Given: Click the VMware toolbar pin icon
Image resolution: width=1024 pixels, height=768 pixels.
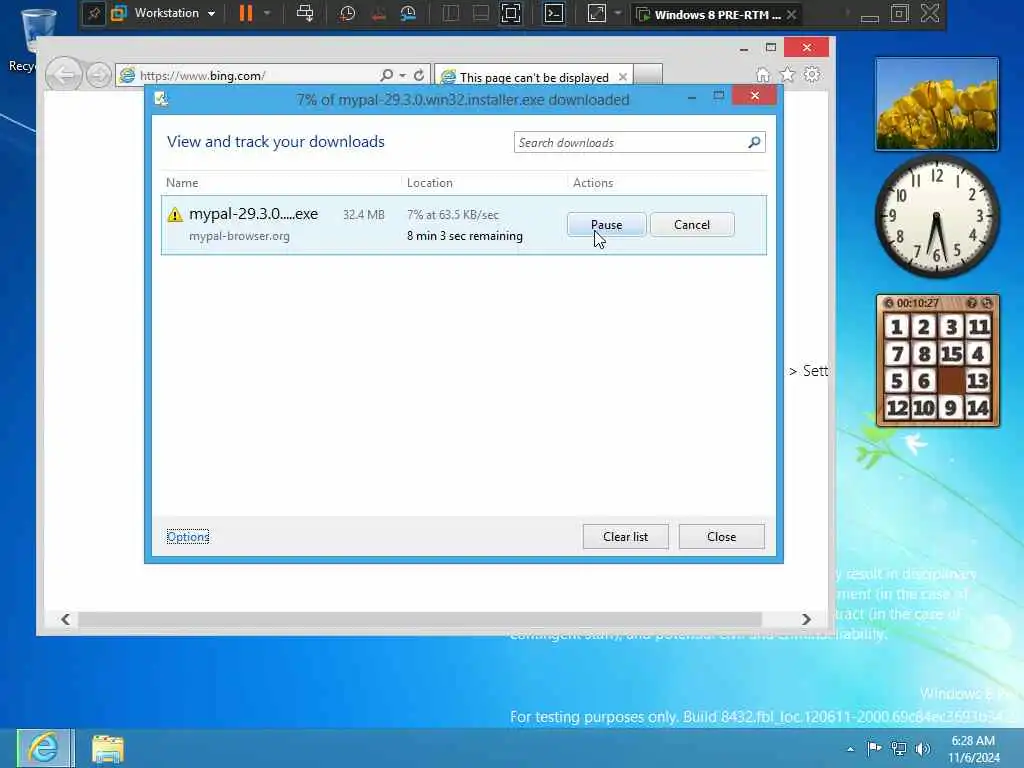Looking at the screenshot, I should pyautogui.click(x=94, y=14).
